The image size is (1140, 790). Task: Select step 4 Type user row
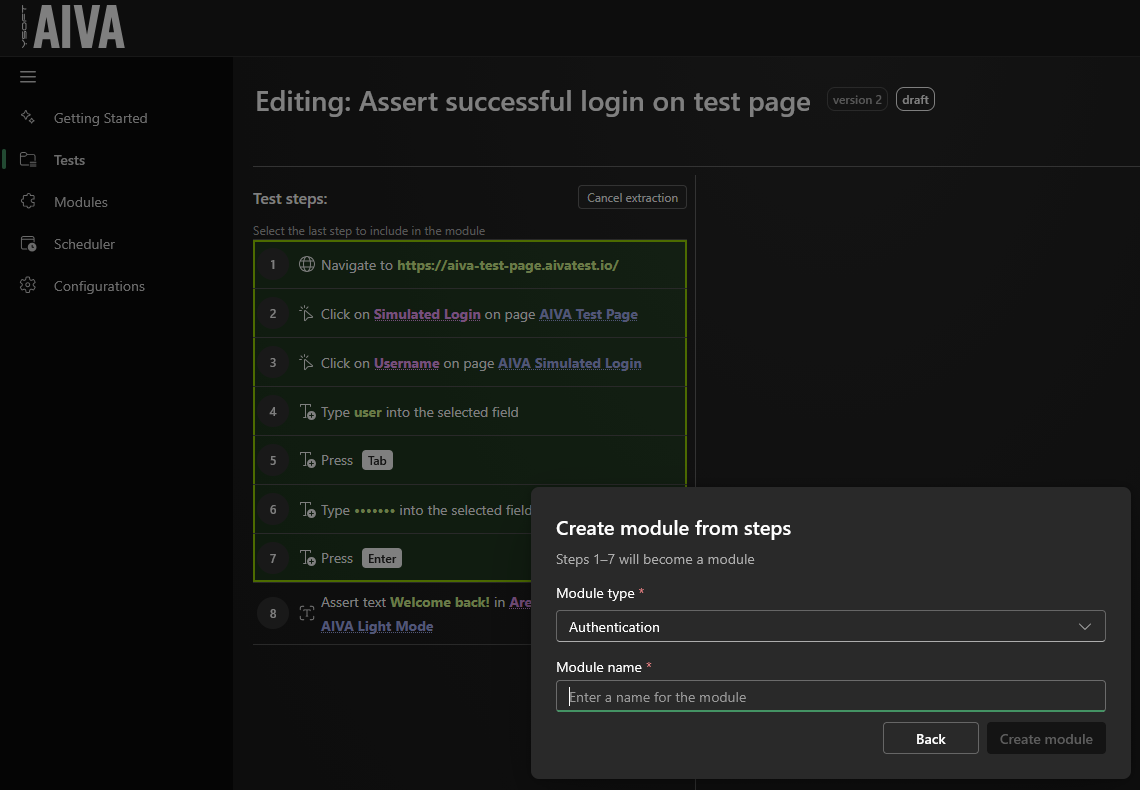click(470, 411)
